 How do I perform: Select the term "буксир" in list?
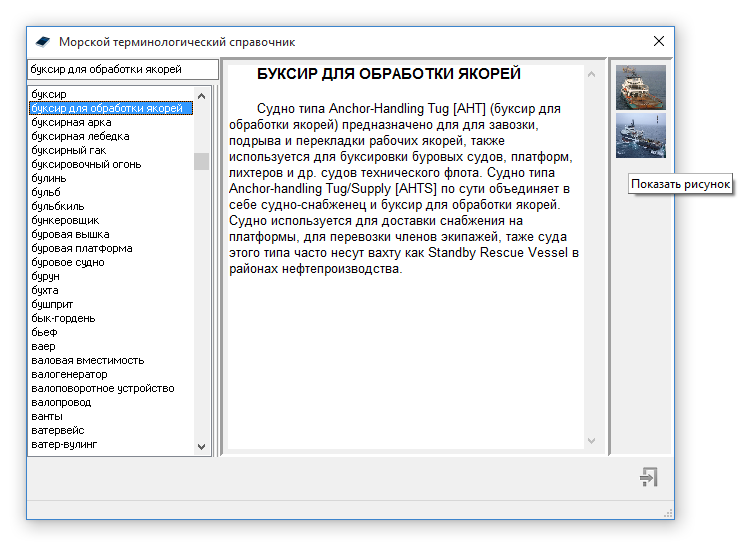point(49,94)
